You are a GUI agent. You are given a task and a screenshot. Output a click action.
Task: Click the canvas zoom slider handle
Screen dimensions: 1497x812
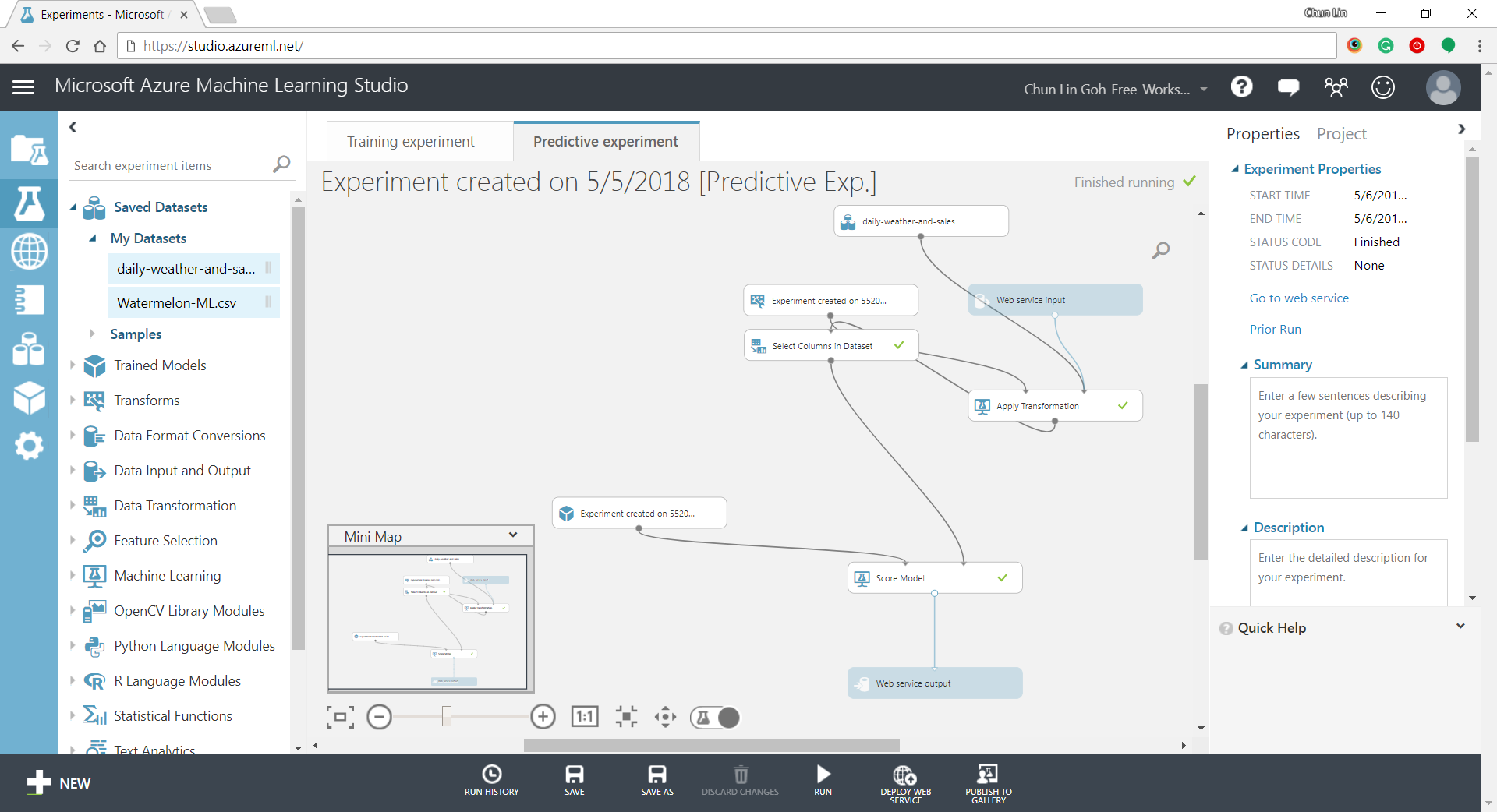click(x=447, y=717)
